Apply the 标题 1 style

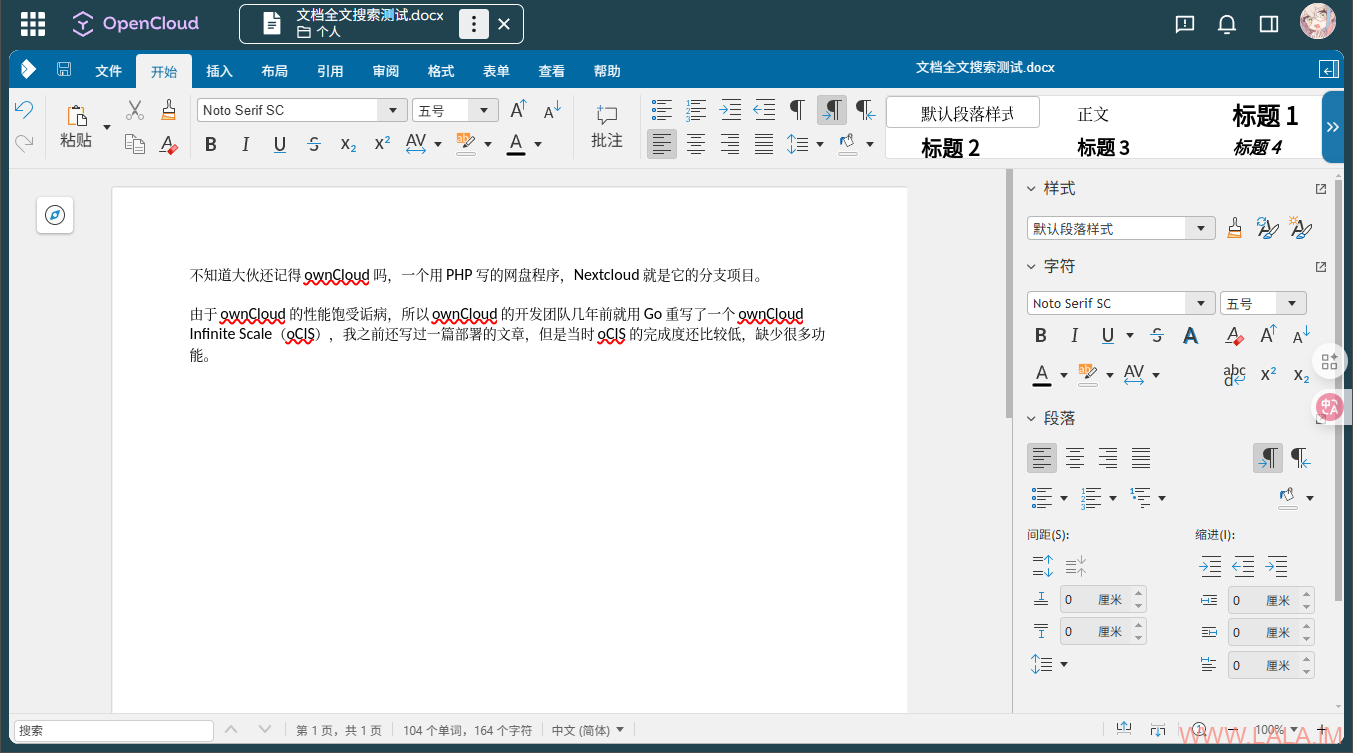point(1264,115)
